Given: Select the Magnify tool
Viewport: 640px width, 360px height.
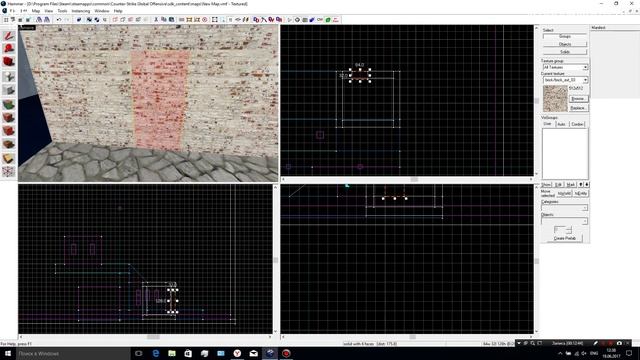Looking at the screenshot, I should [x=9, y=49].
